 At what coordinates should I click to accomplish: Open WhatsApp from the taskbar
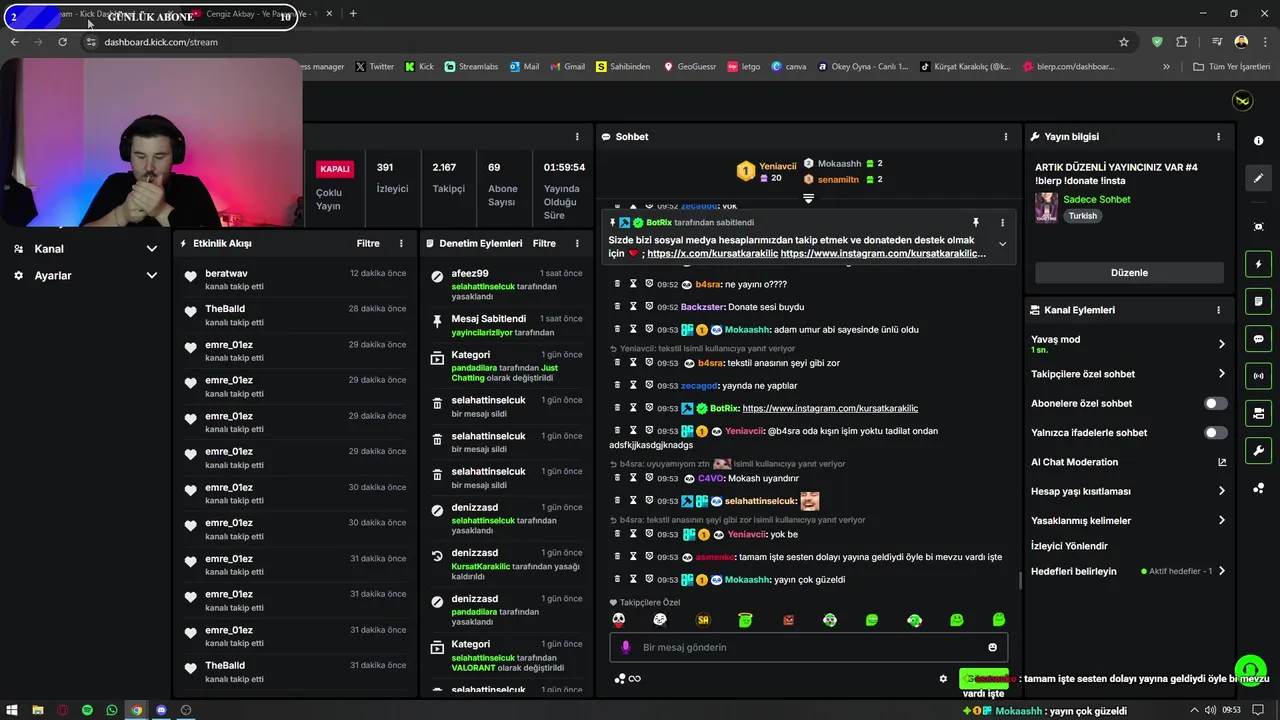pos(112,710)
